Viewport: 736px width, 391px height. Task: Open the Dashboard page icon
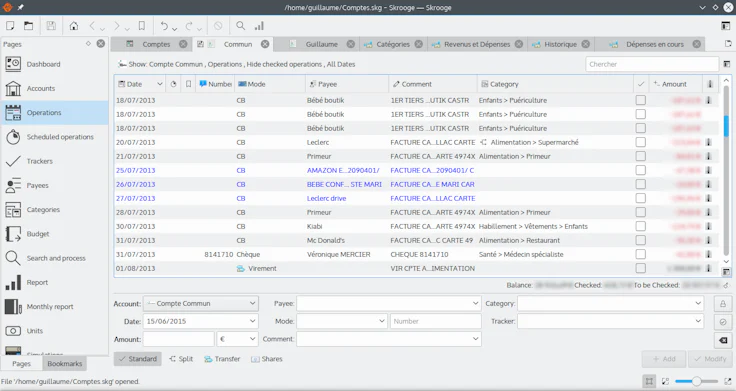click(x=13, y=64)
